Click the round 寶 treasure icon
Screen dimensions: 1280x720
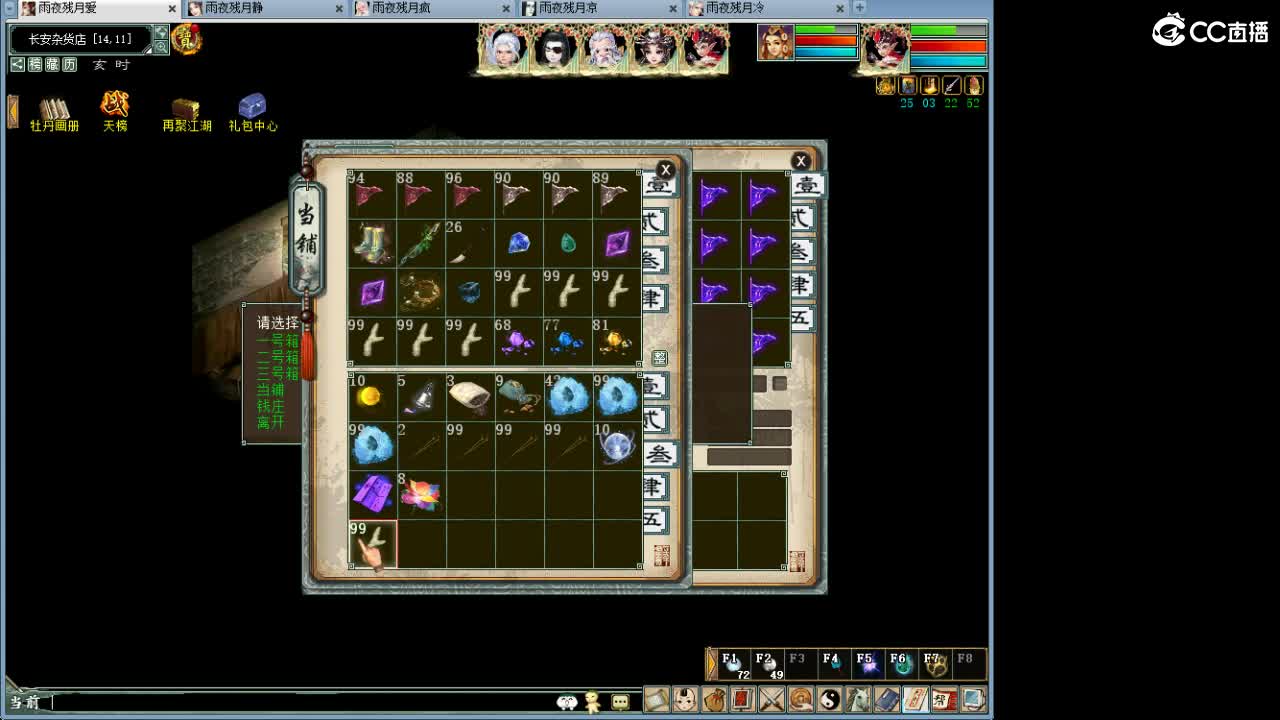(x=187, y=39)
